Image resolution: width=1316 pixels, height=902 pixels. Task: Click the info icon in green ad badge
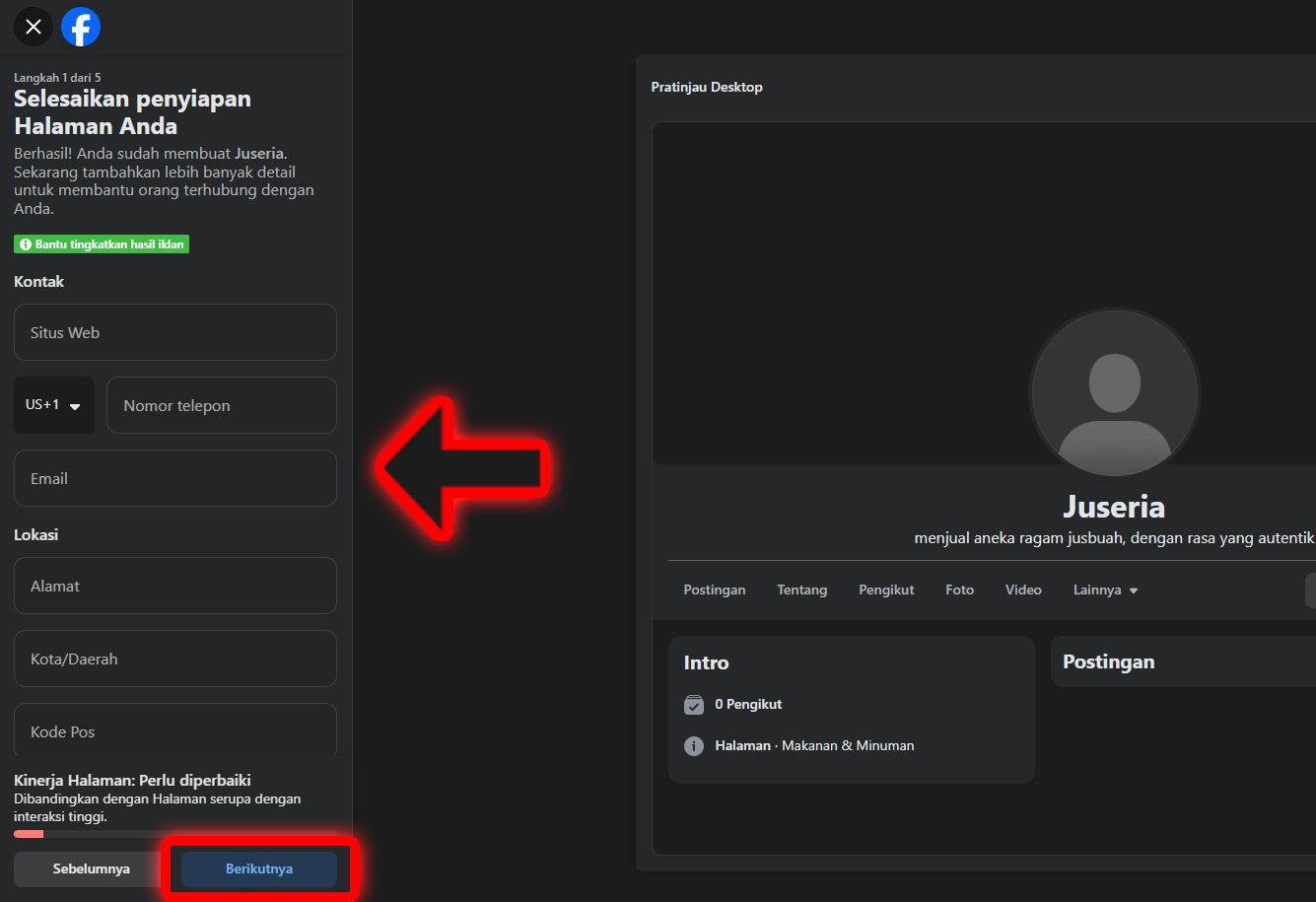[x=26, y=244]
